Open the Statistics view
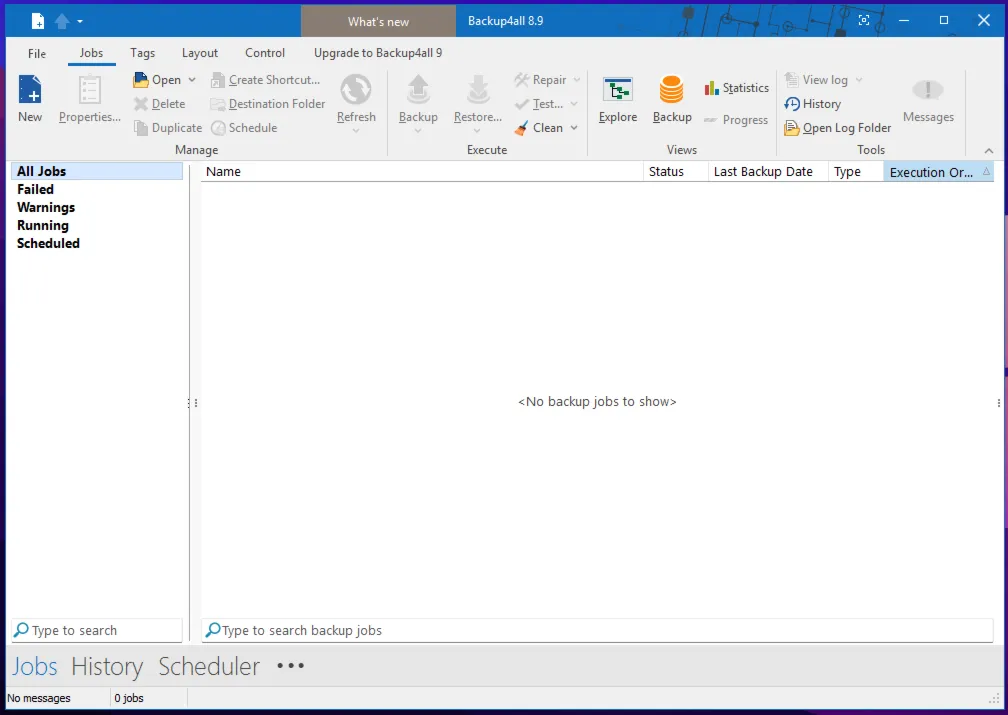Image resolution: width=1008 pixels, height=715 pixels. point(737,88)
